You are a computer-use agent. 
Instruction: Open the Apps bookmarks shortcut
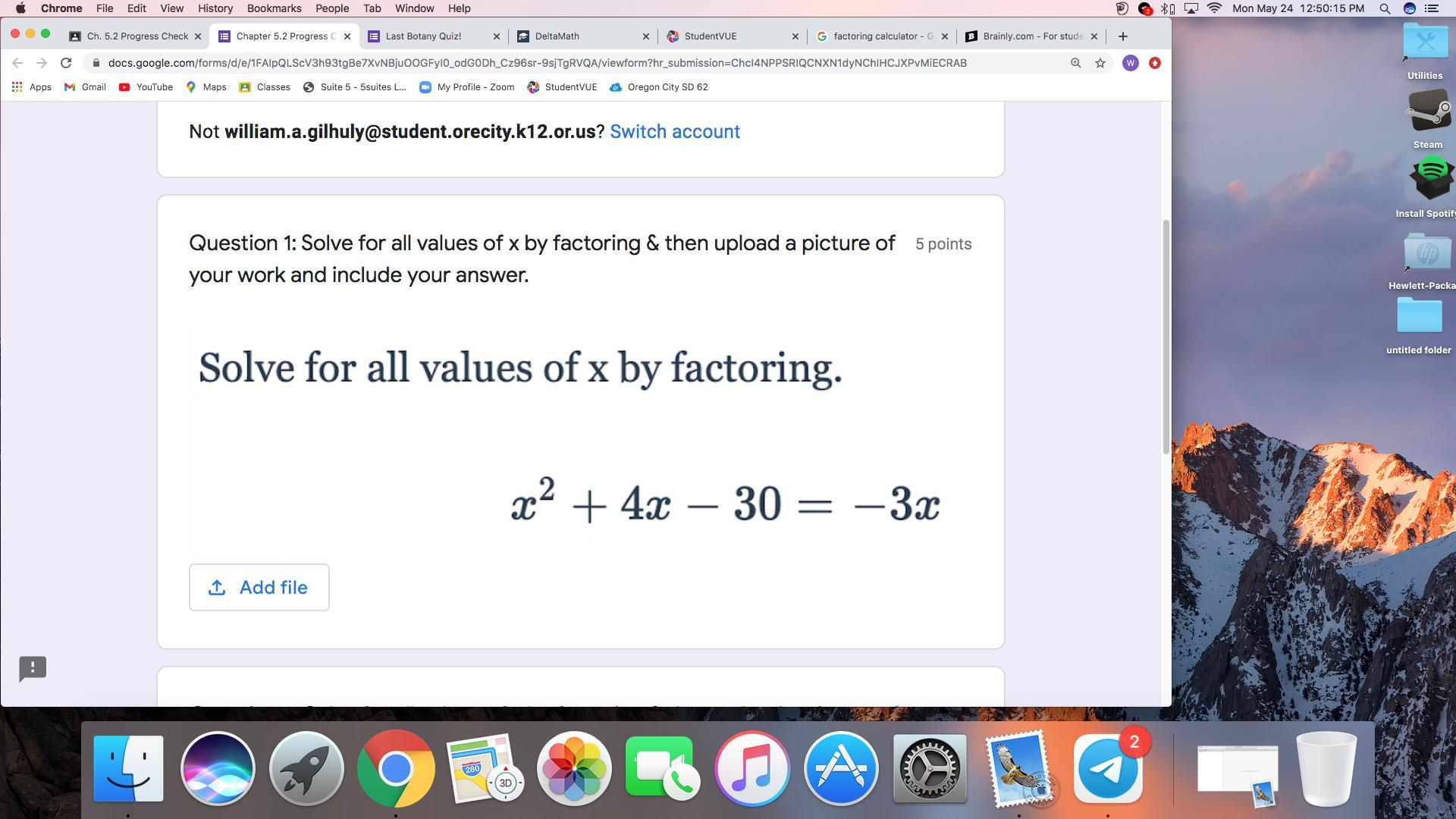[x=32, y=87]
